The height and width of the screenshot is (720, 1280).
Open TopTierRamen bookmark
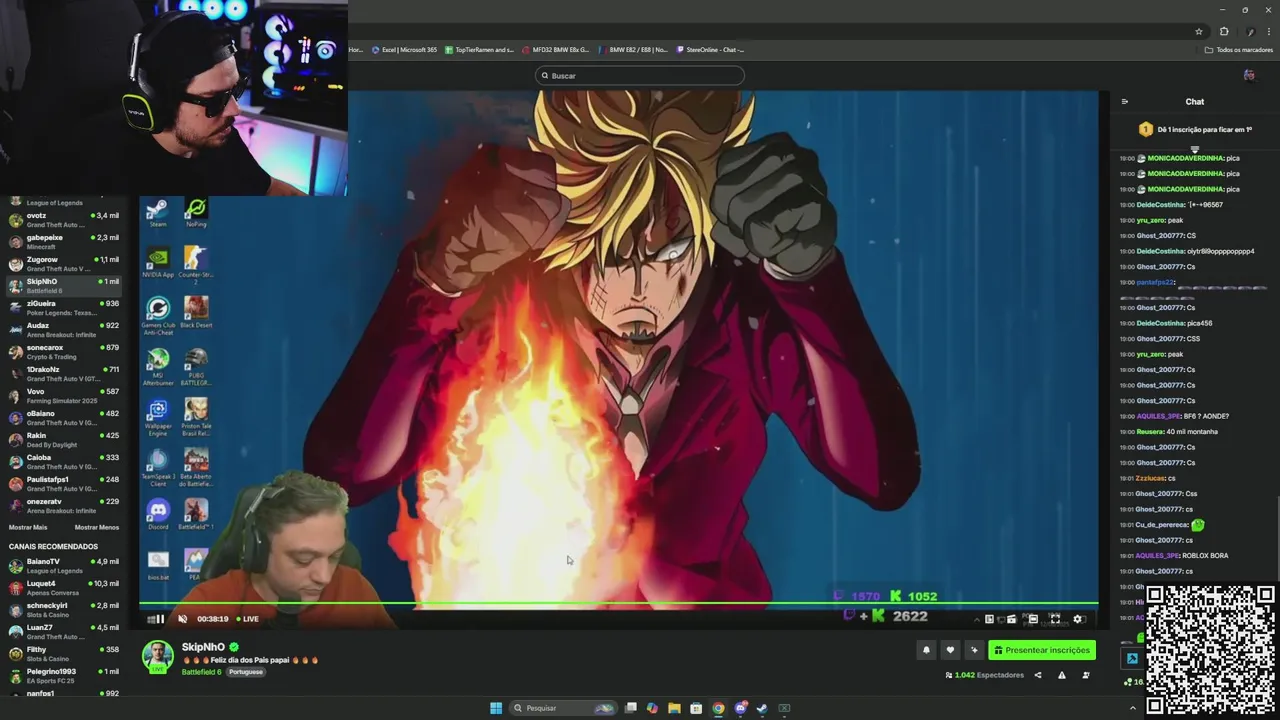click(480, 49)
